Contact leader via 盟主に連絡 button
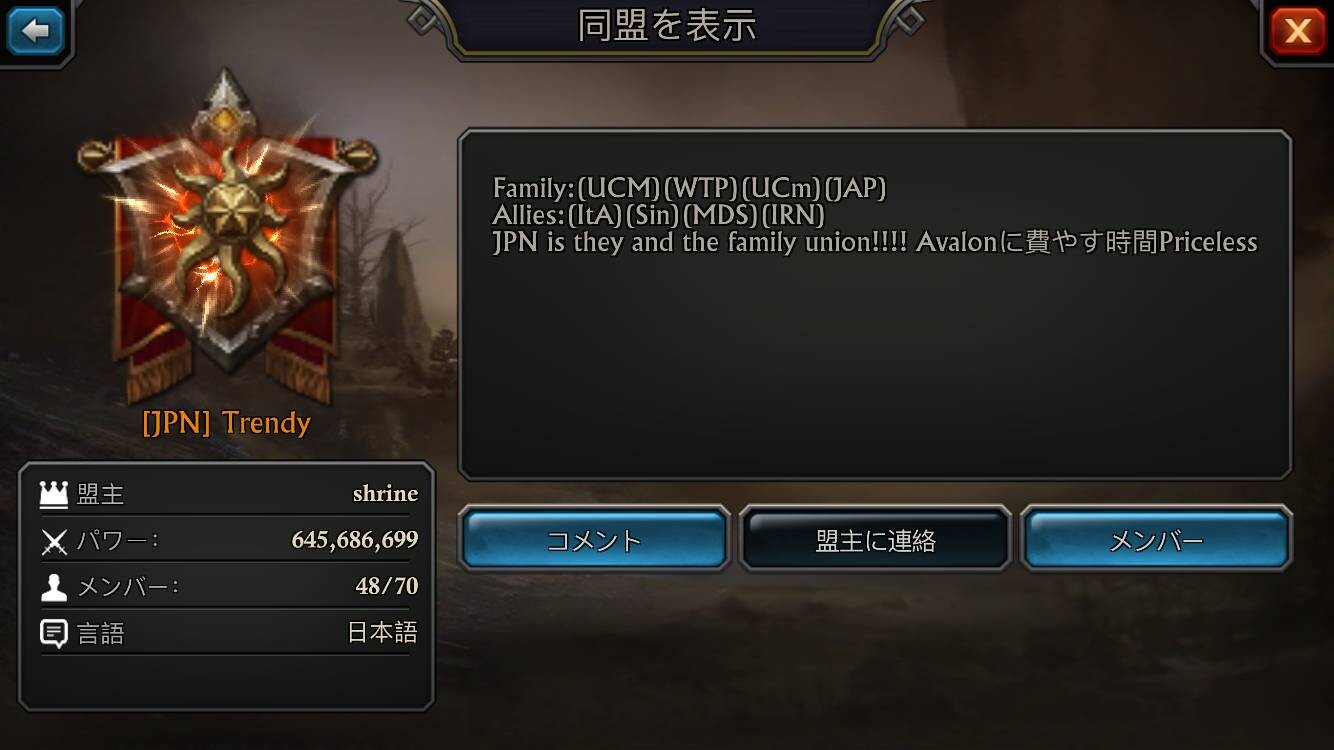The height and width of the screenshot is (750, 1334). (x=875, y=540)
